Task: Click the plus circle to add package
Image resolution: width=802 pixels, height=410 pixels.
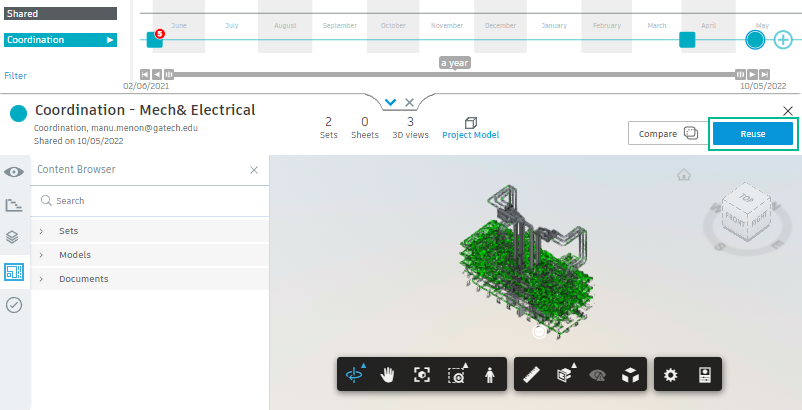Action: [783, 40]
